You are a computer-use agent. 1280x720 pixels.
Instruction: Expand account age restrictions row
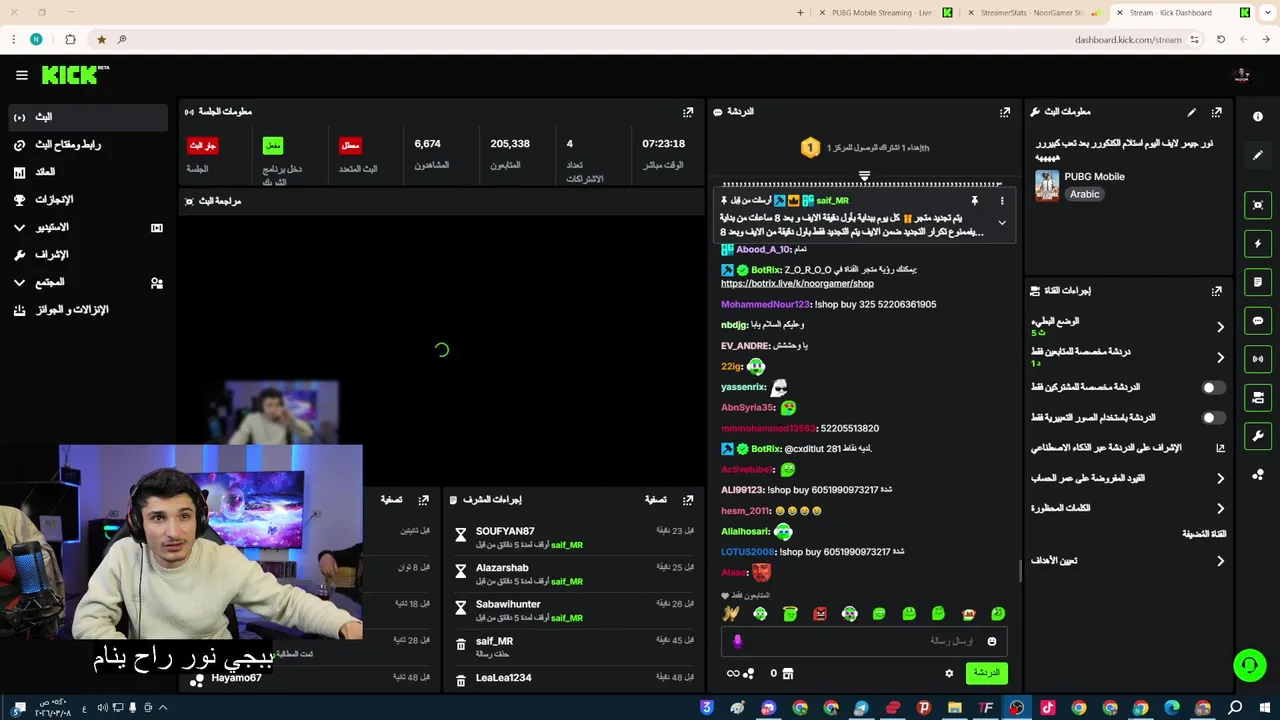pos(1128,478)
